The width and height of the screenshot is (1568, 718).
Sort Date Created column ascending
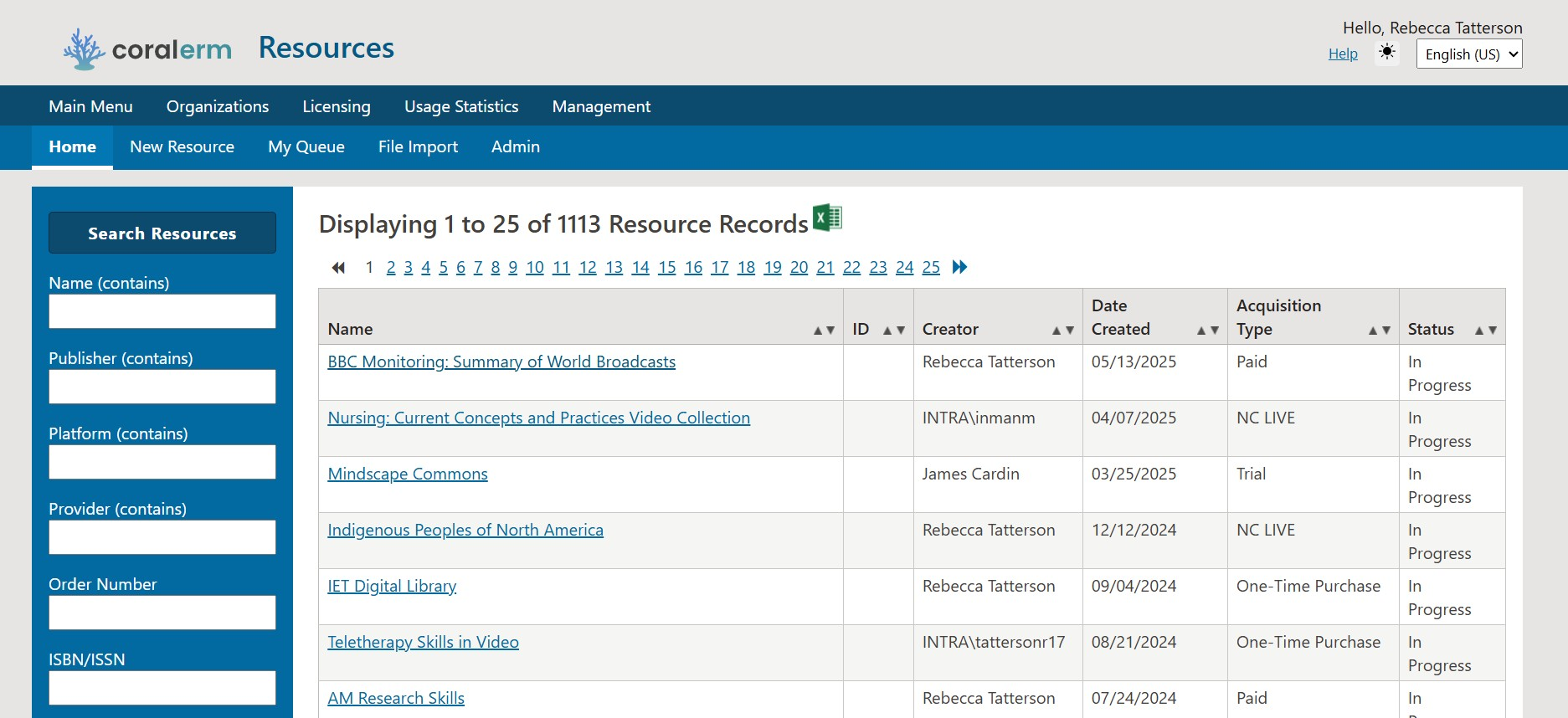pos(1202,331)
